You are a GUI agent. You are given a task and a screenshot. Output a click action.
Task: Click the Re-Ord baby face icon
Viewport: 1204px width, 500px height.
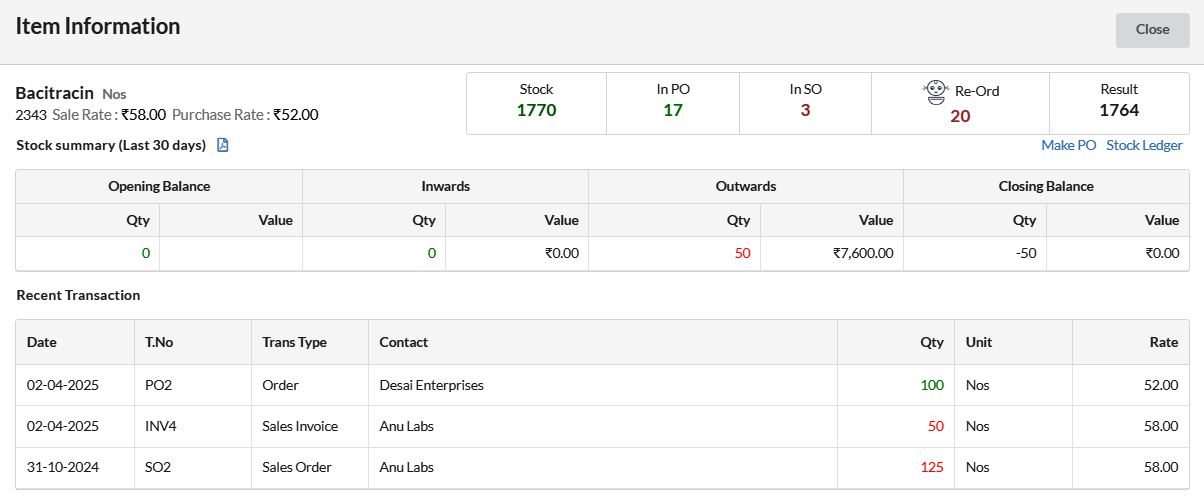935,92
